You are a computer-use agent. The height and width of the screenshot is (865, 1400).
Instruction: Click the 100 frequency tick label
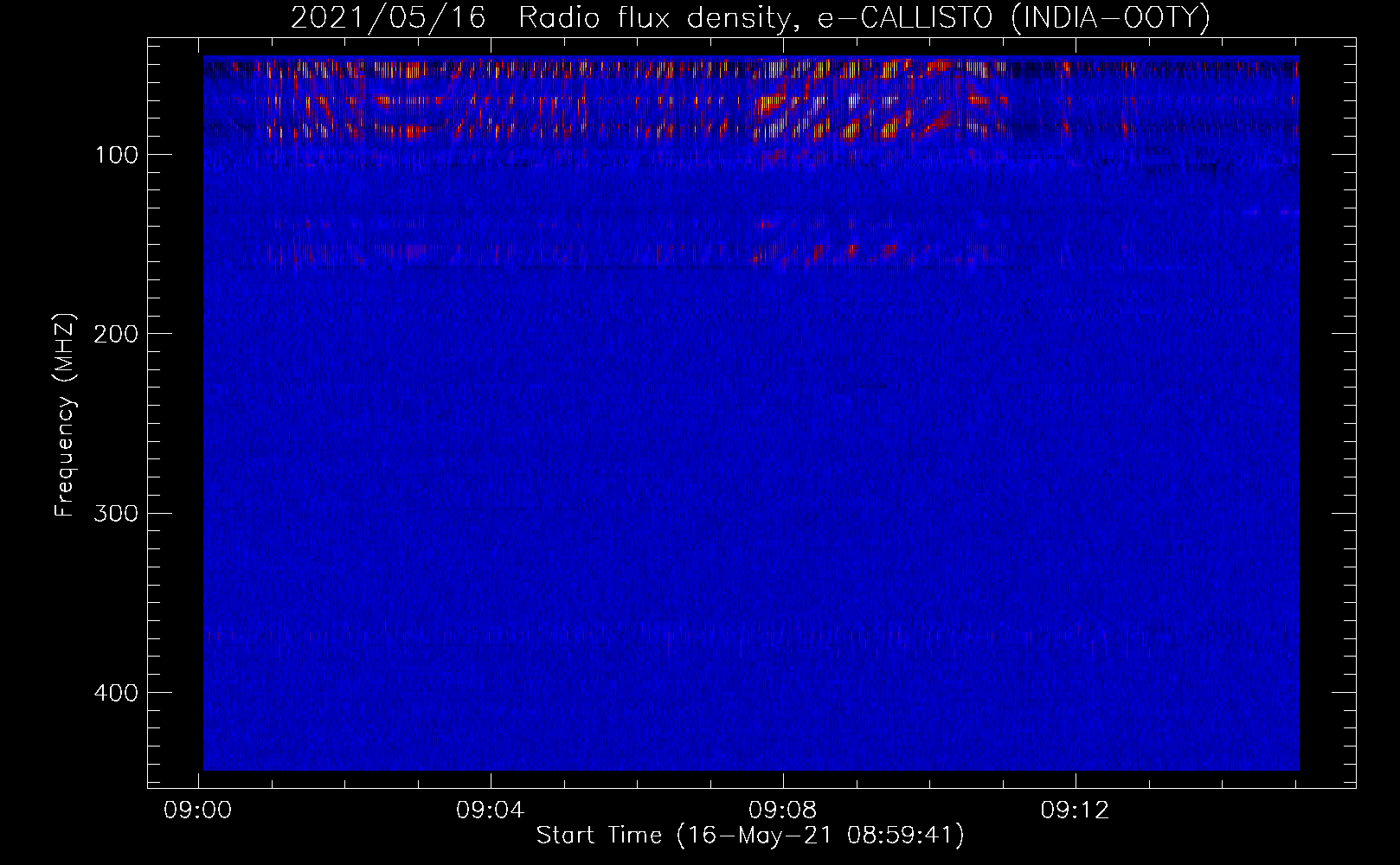click(x=116, y=155)
